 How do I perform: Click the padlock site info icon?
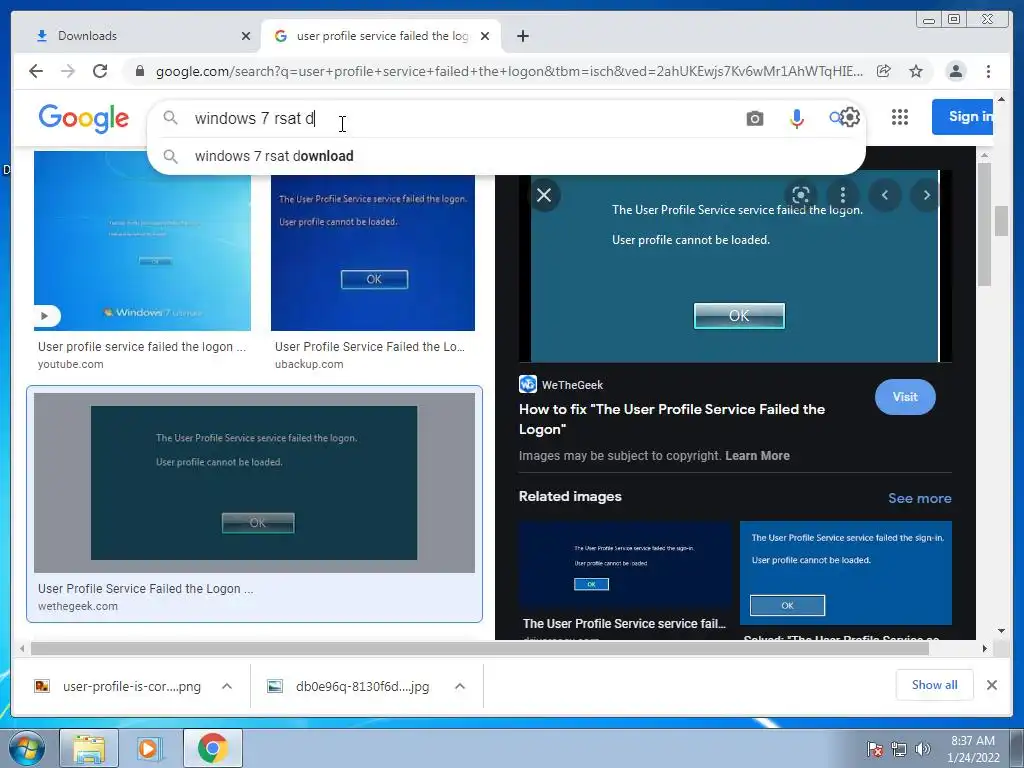(139, 71)
